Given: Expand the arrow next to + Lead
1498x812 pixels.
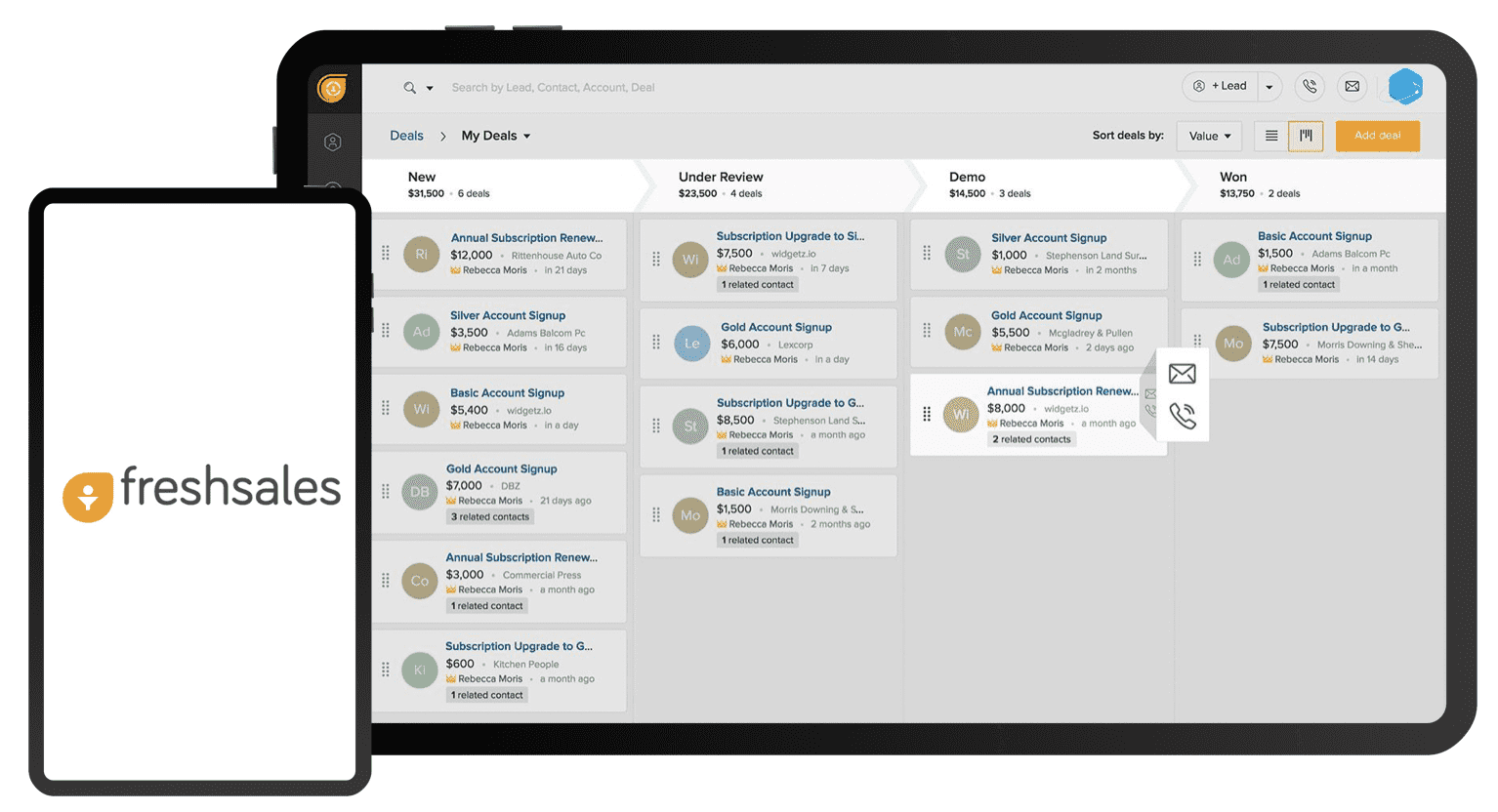Looking at the screenshot, I should point(1269,87).
